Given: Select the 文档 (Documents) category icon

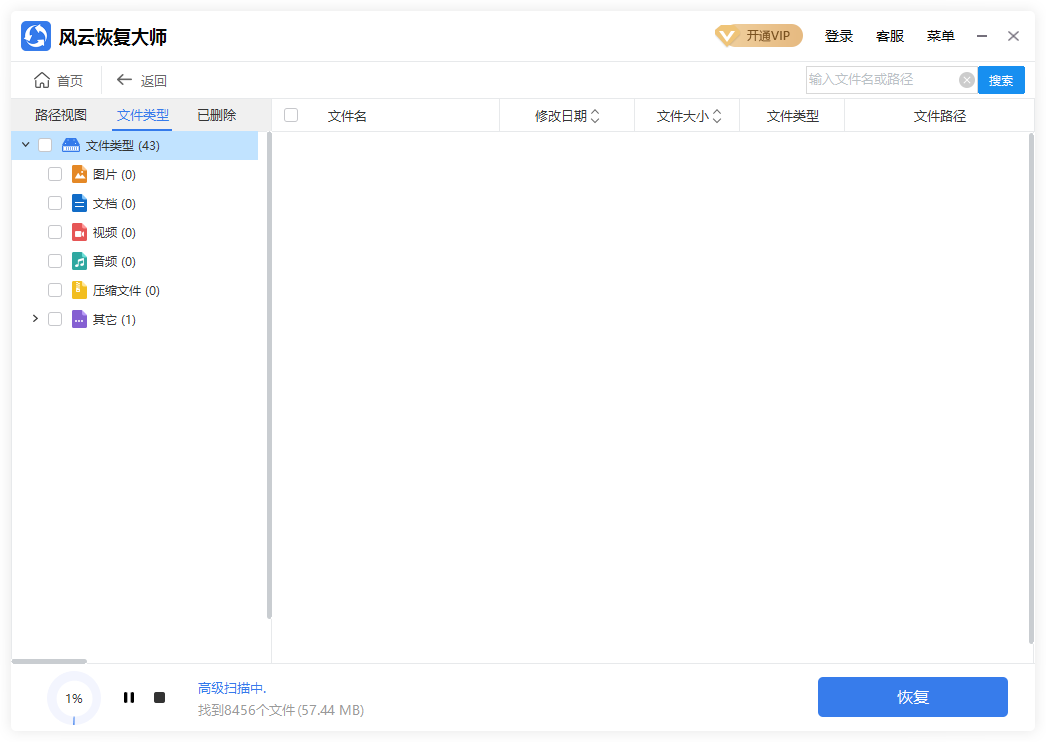Looking at the screenshot, I should (x=80, y=202).
